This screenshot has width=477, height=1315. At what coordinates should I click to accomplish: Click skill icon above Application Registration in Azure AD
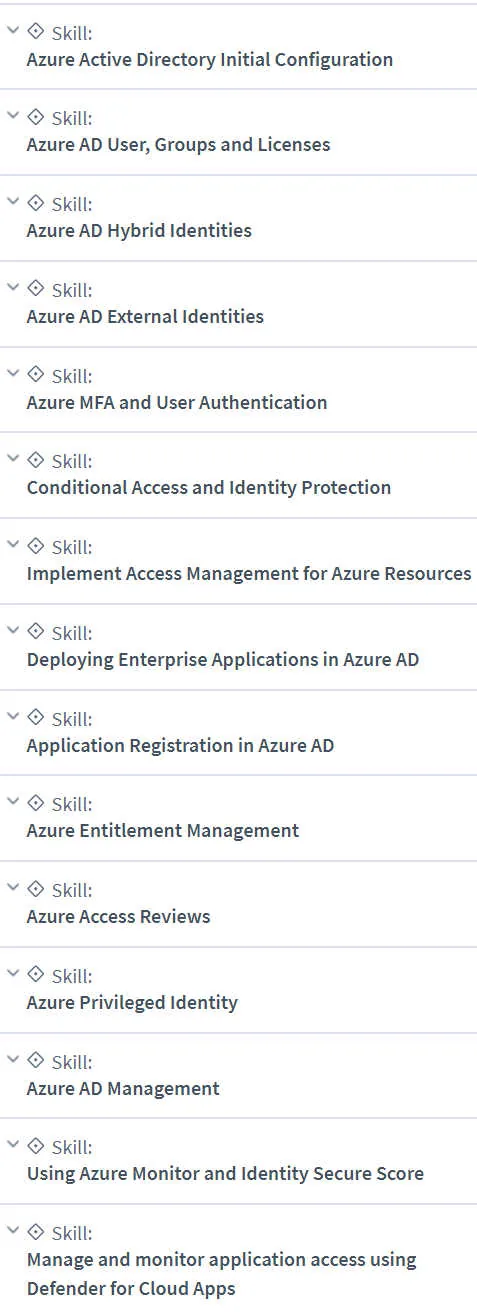[x=35, y=717]
